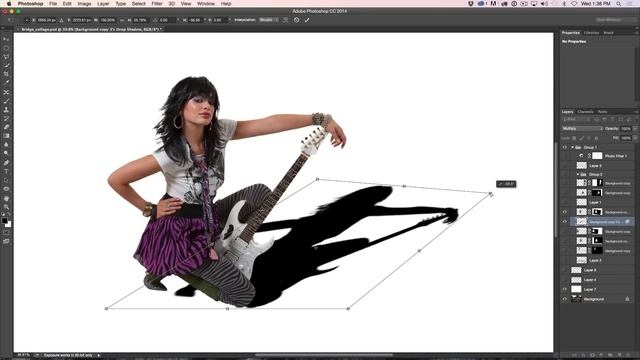Collapse Group 2 disclosure triangle
This screenshot has height=360, width=640.
(578, 174)
